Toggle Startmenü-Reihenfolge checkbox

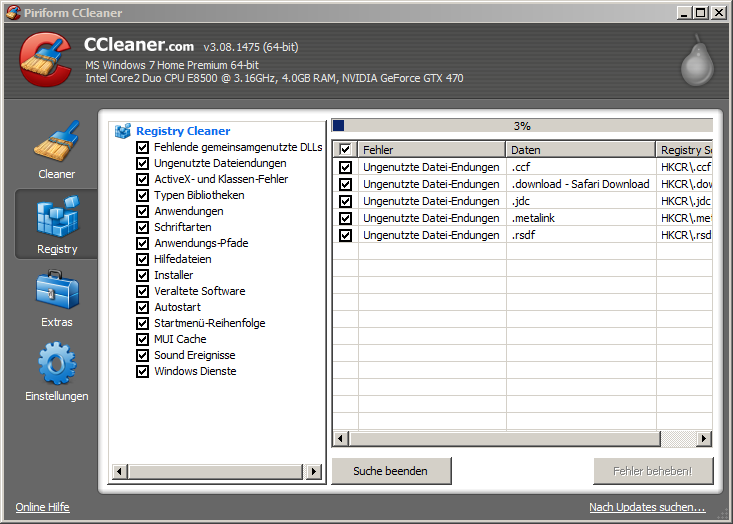[142, 323]
